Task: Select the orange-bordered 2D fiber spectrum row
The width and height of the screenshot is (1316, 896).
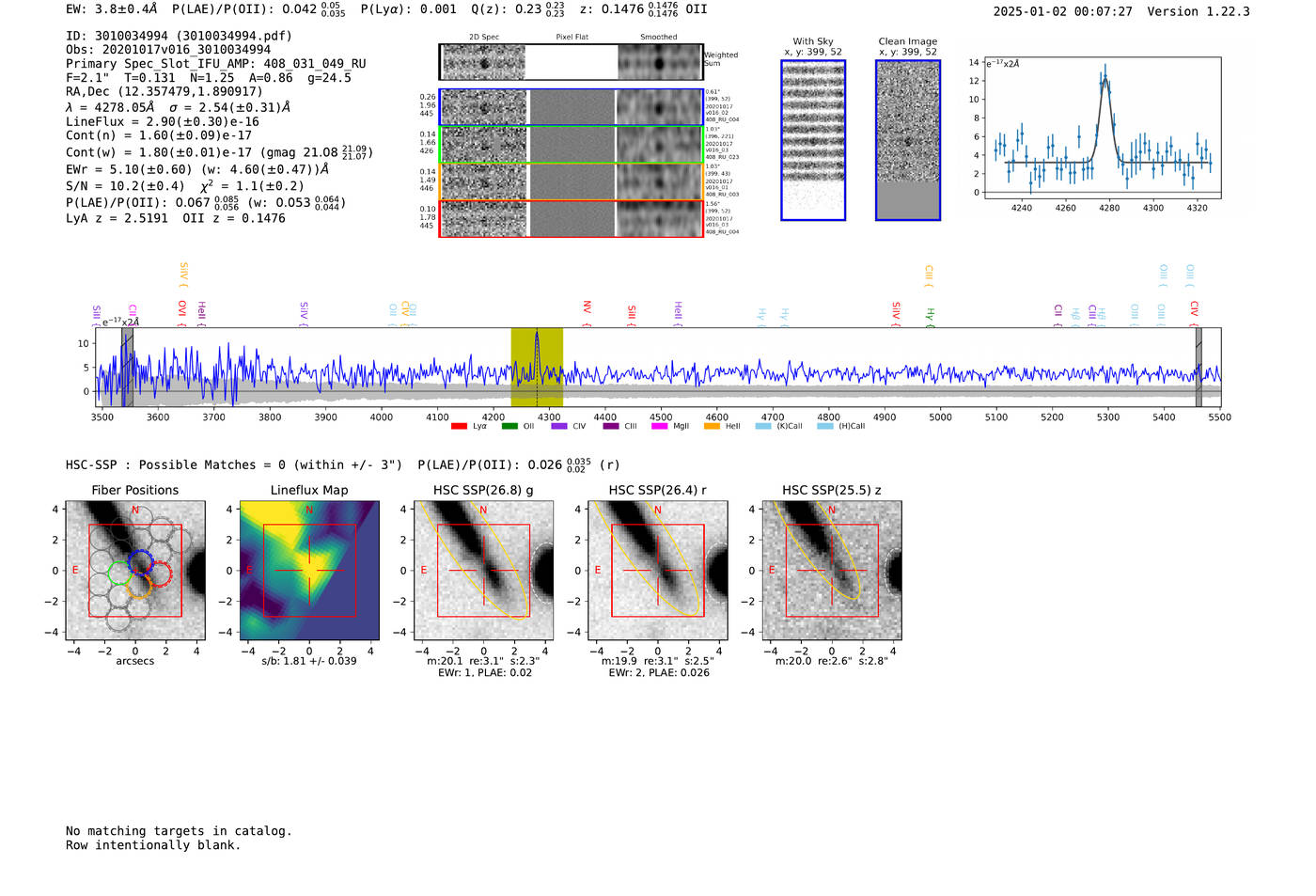Action: 571,181
